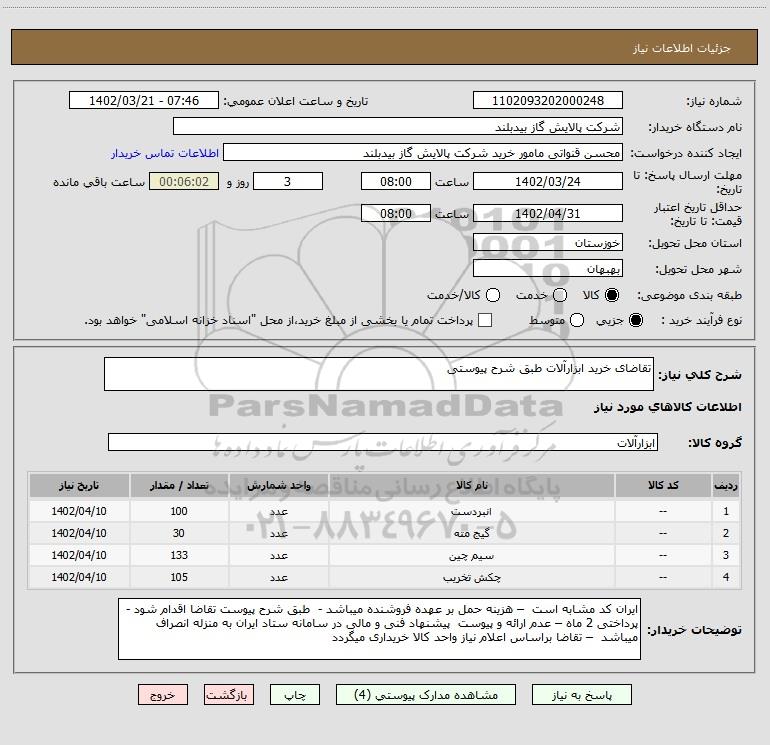
Task: Click the response deadline date 1402/03/24
Action: click(548, 181)
